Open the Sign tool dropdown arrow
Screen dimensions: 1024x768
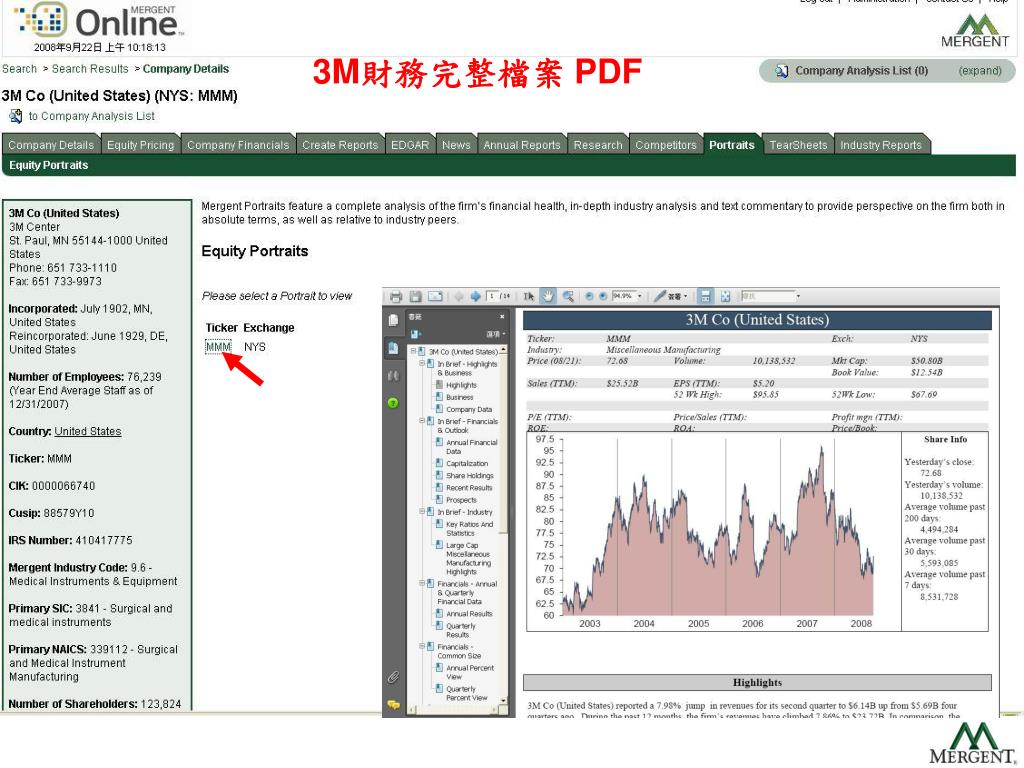pyautogui.click(x=685, y=296)
